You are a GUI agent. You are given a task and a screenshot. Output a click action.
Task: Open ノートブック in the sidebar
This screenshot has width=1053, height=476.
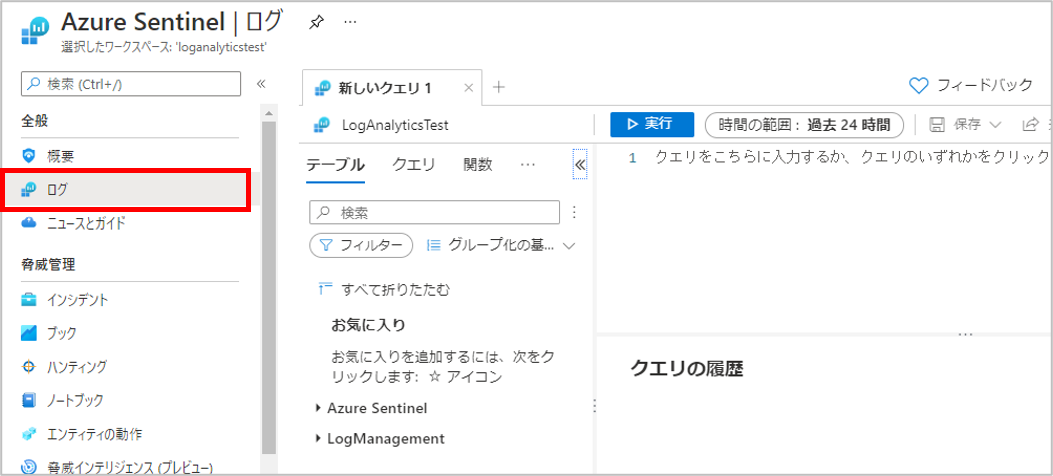74,400
